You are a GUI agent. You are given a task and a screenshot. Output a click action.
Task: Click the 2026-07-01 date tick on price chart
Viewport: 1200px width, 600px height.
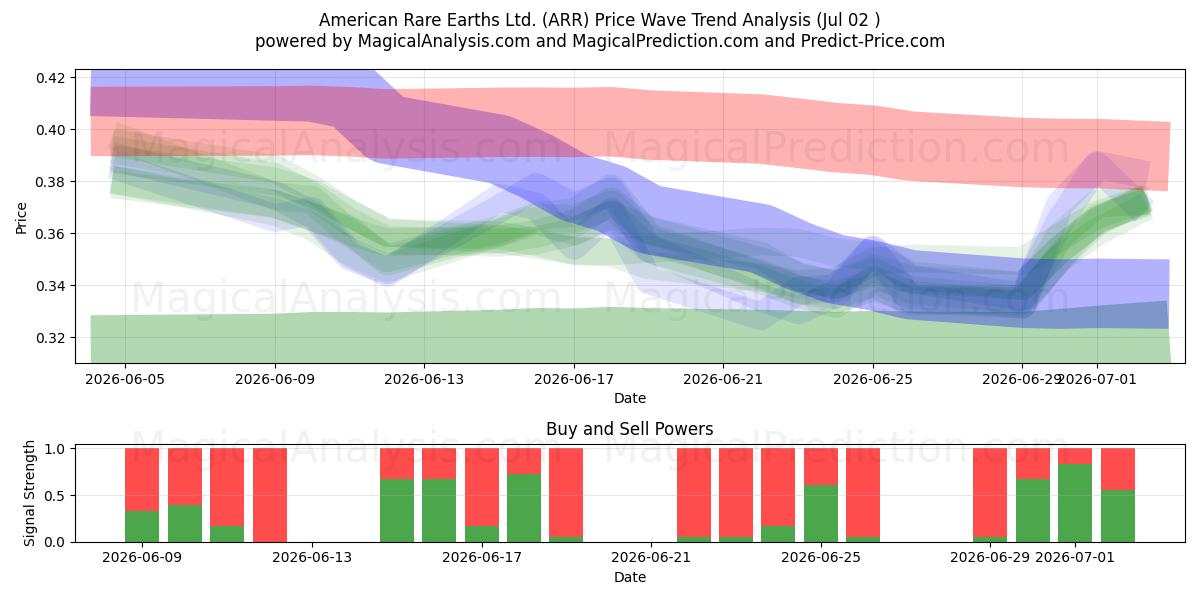pos(1097,379)
